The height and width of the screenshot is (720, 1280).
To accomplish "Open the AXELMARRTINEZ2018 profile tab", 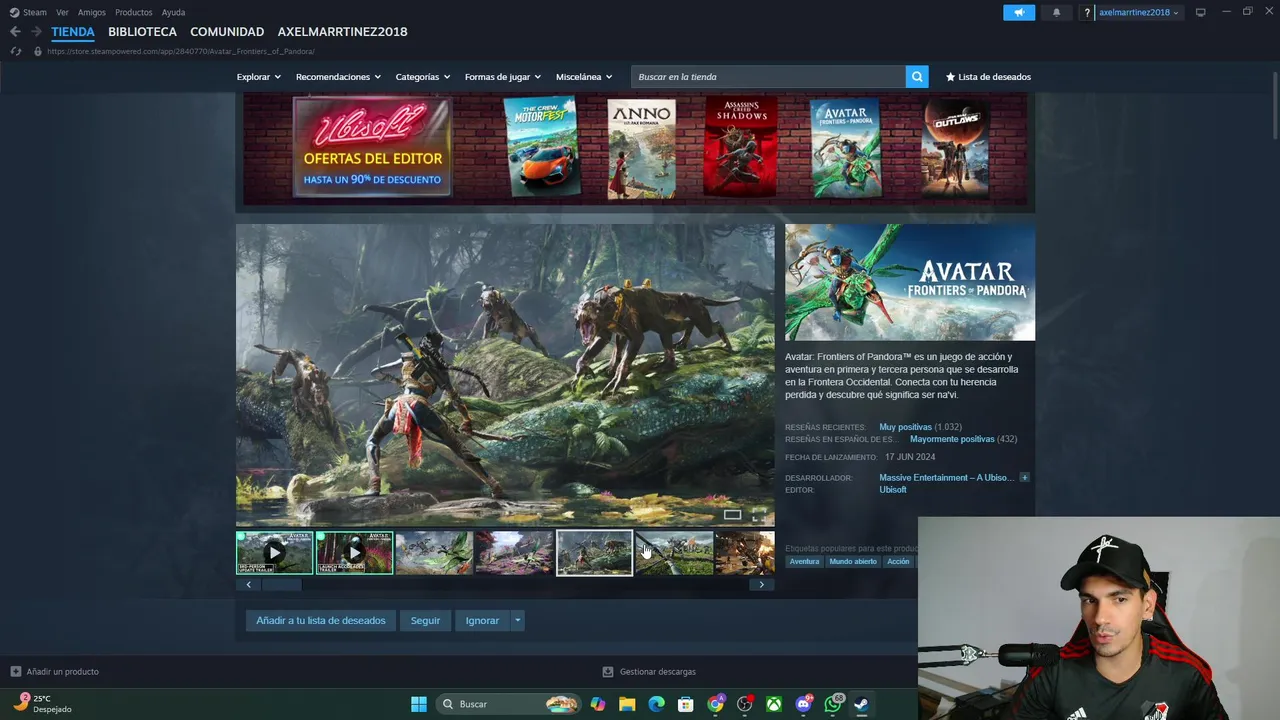I will click(343, 32).
